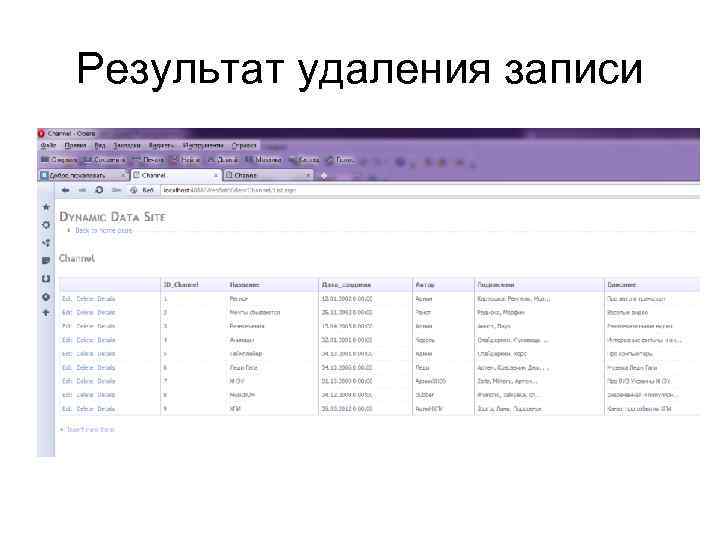Viewport: 720px width, 540px height.
Task: Open the gear-shaped panel icon in the sidebar
Action: pyautogui.click(x=46, y=225)
